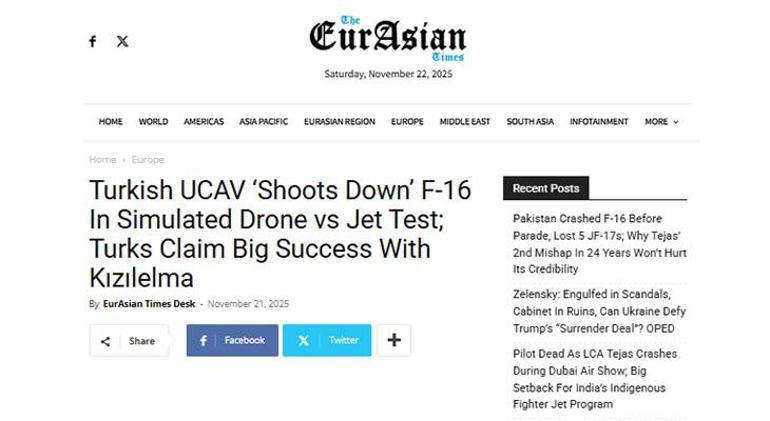
Task: Click the Europe breadcrumb link
Action: coord(148,160)
